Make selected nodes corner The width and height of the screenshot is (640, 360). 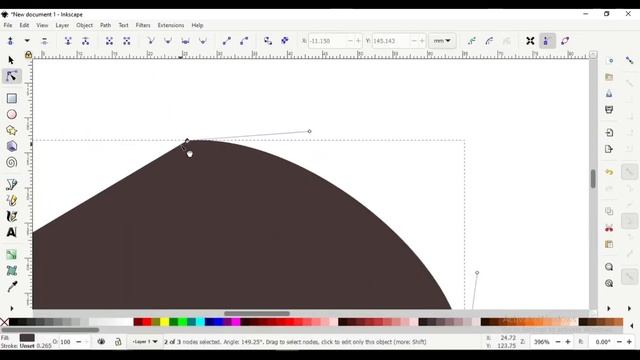(151, 41)
